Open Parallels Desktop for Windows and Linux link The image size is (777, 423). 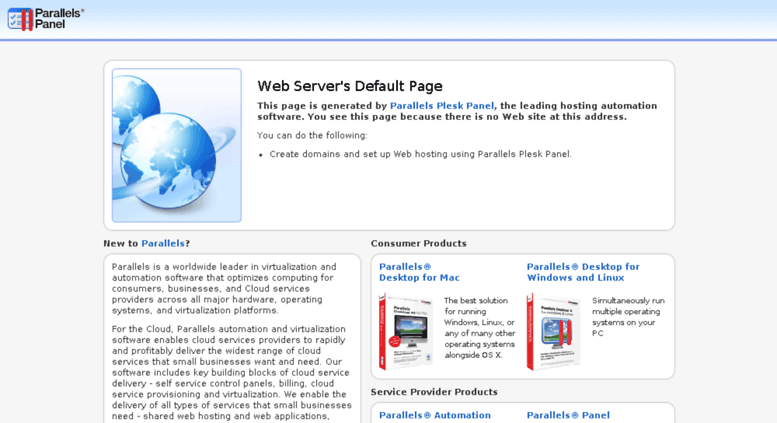pos(583,272)
